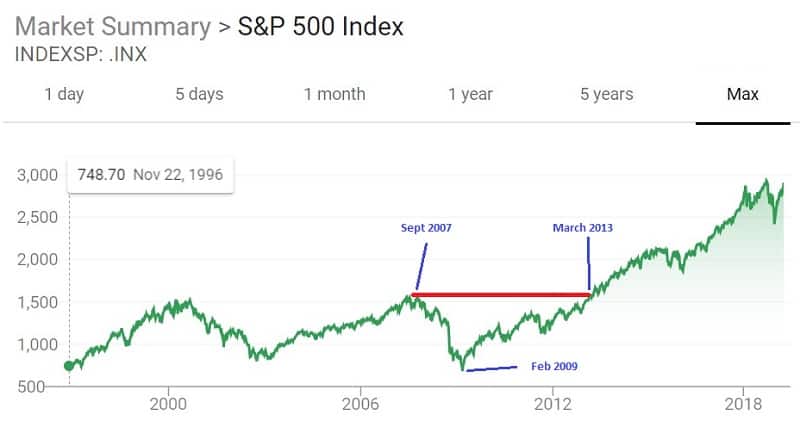Select the 1 day range tab
This screenshot has width=800, height=427.
point(65,95)
